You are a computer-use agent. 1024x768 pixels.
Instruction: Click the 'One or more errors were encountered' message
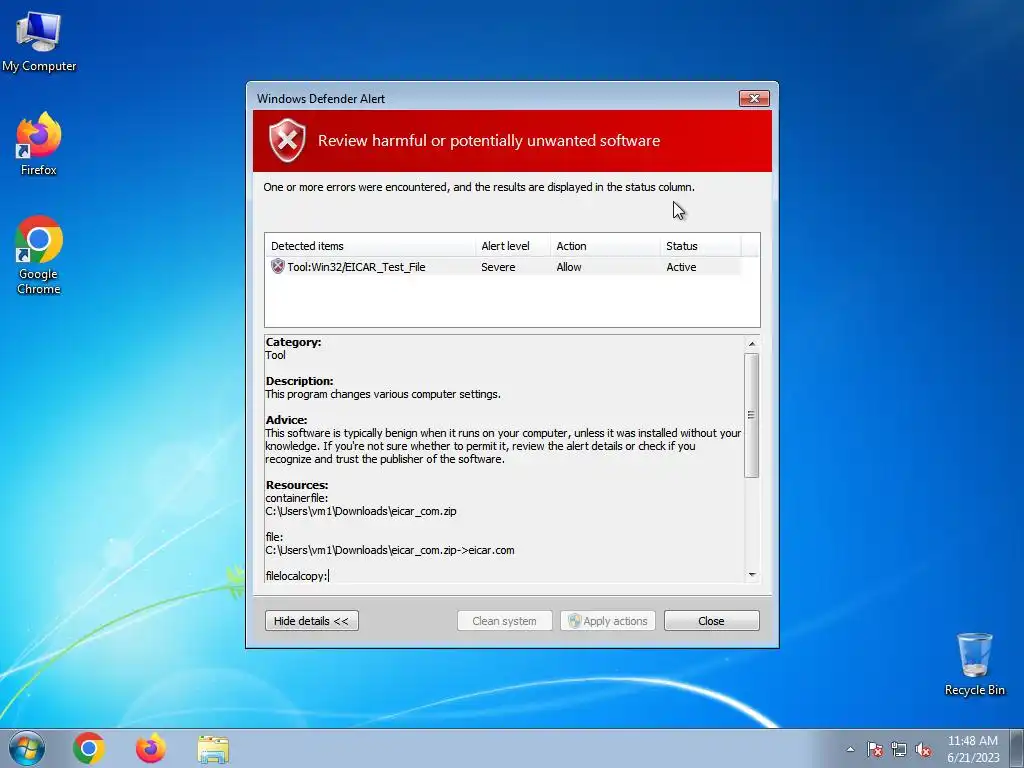coord(479,187)
